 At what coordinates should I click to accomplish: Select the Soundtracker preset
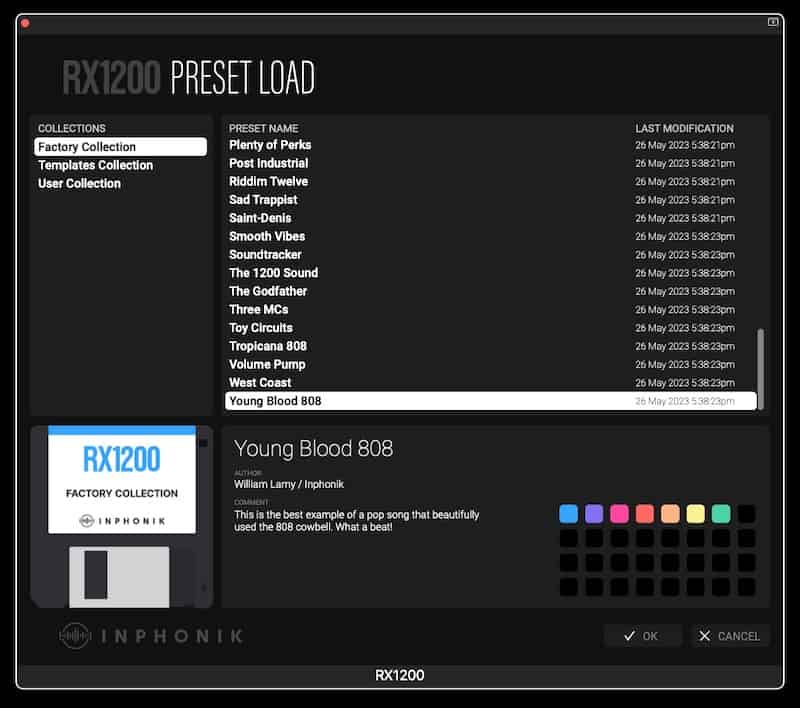(x=491, y=255)
